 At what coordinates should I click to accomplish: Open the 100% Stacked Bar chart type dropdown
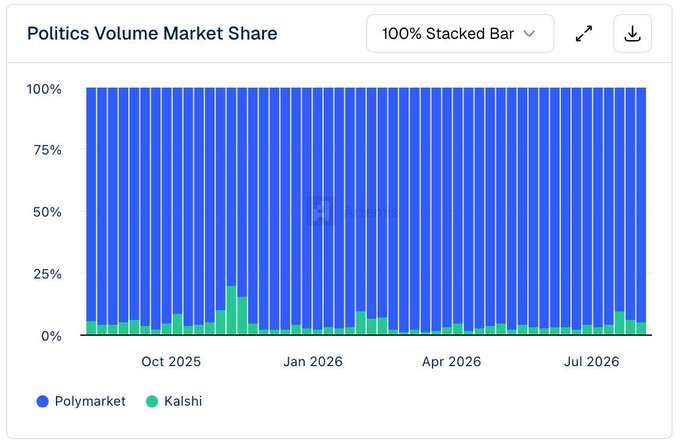pos(460,33)
